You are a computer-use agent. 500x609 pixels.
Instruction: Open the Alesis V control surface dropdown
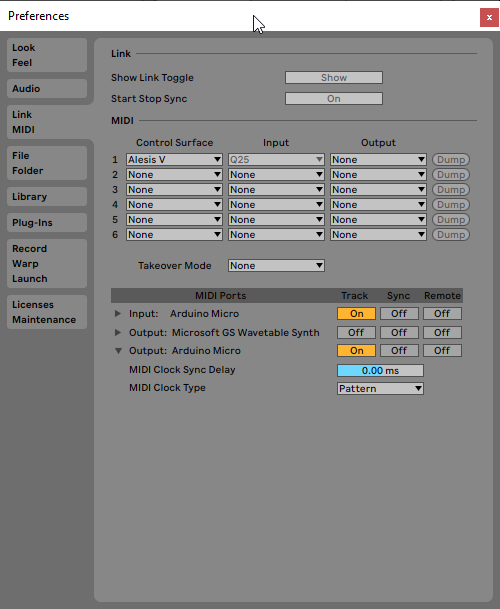(174, 160)
